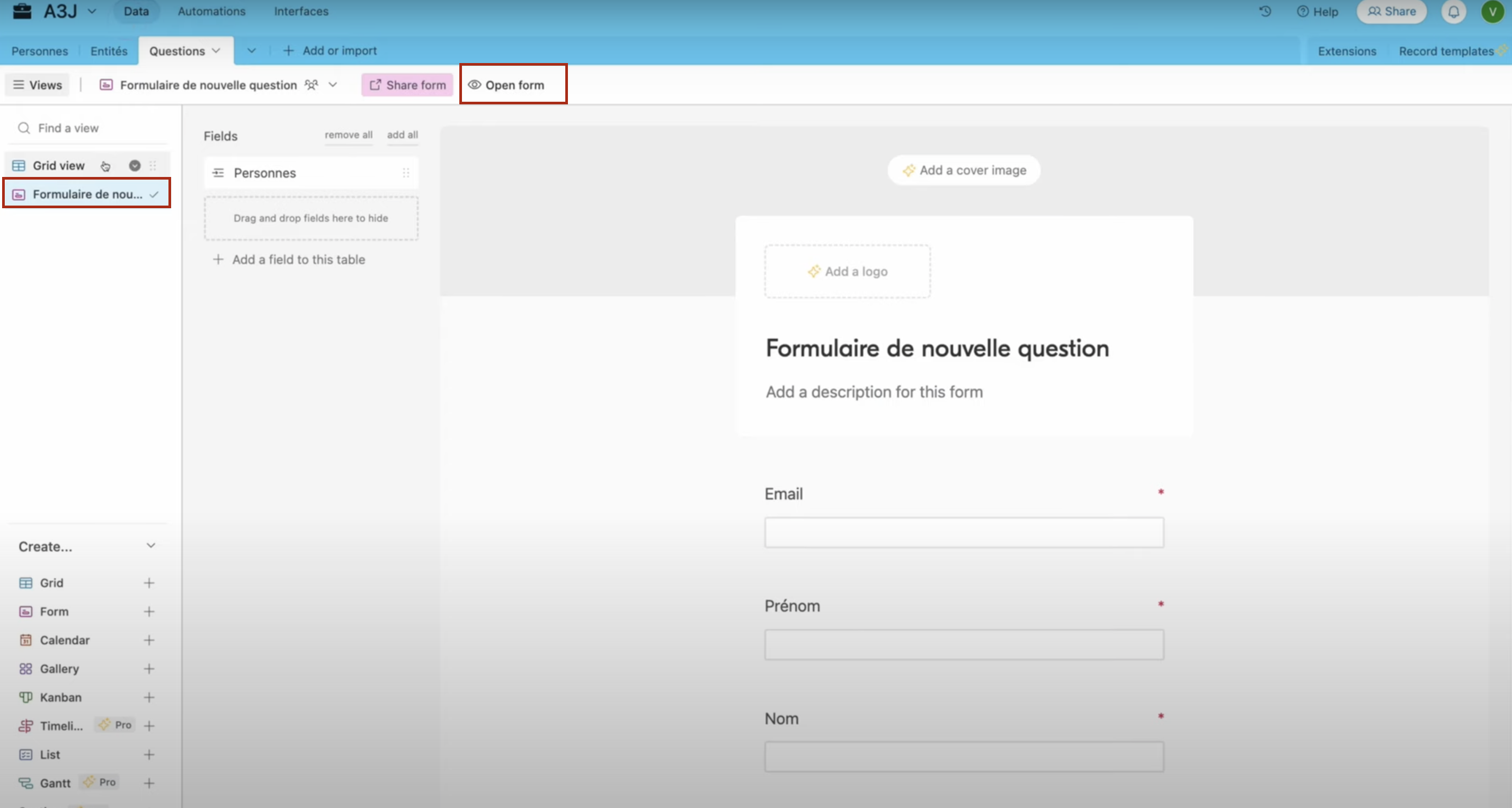Viewport: 1512px width, 808px height.
Task: Click the remove all fields link
Action: pos(349,135)
